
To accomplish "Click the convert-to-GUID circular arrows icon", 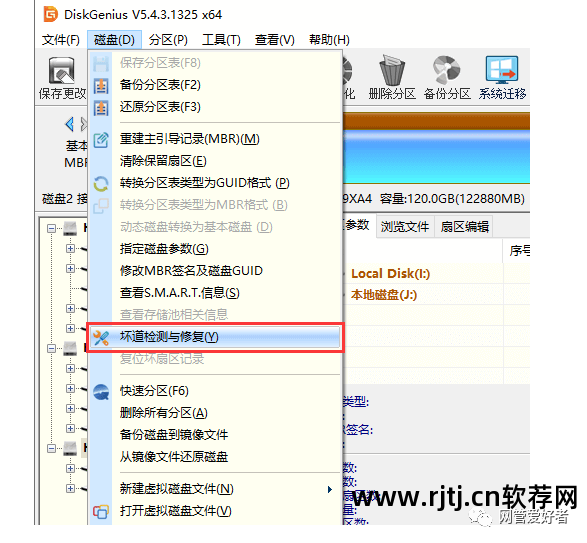I will pos(101,184).
